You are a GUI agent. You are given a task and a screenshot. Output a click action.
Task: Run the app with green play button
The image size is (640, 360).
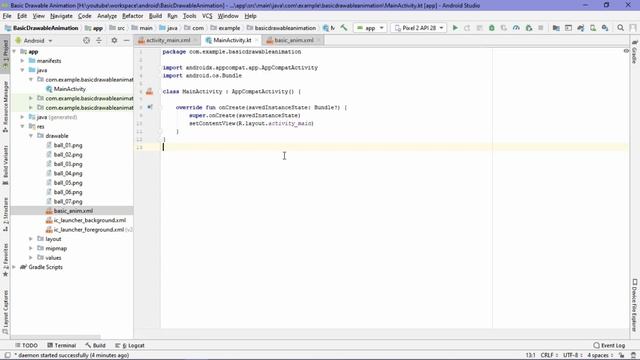click(455, 28)
